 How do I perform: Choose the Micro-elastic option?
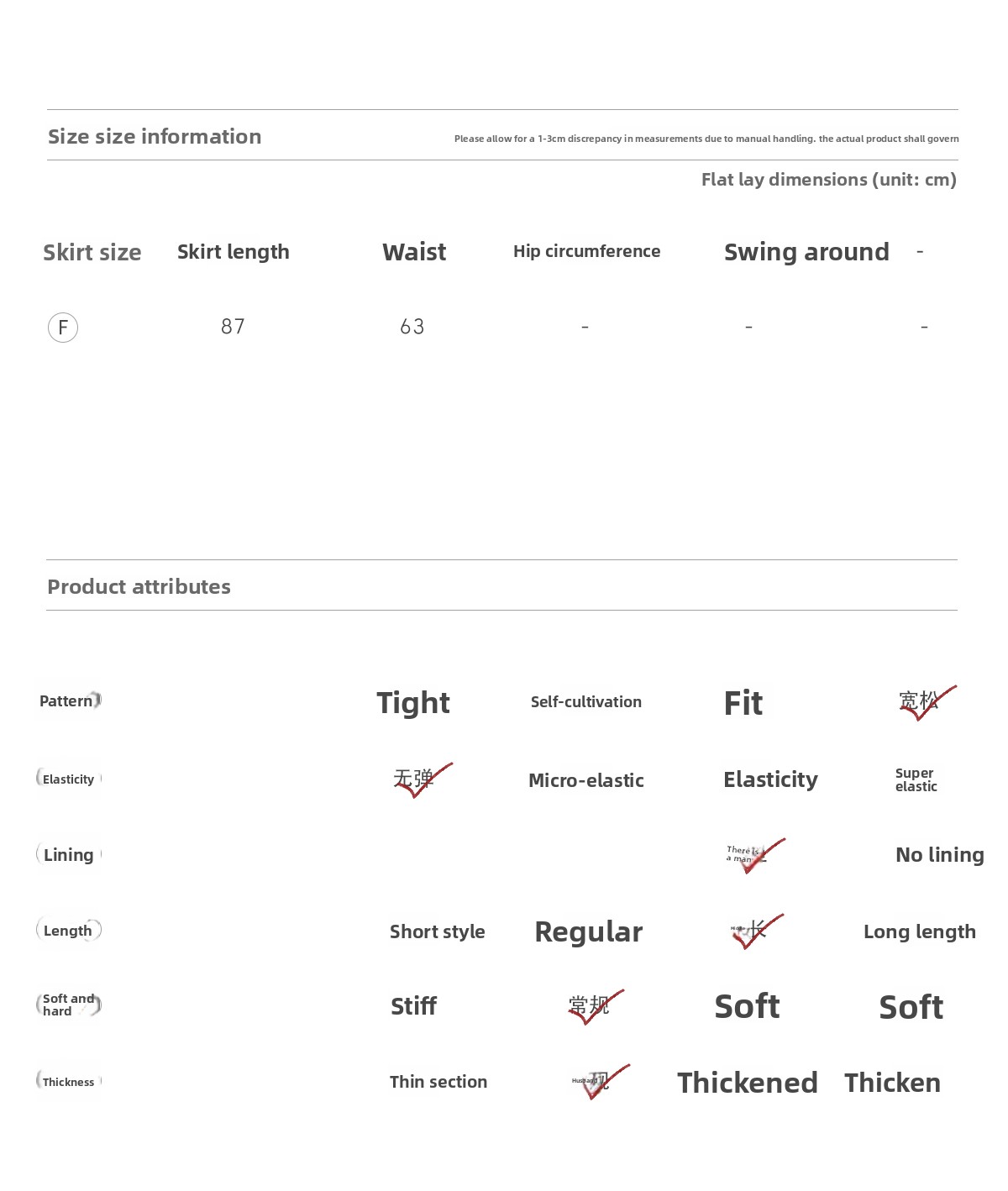[586, 780]
